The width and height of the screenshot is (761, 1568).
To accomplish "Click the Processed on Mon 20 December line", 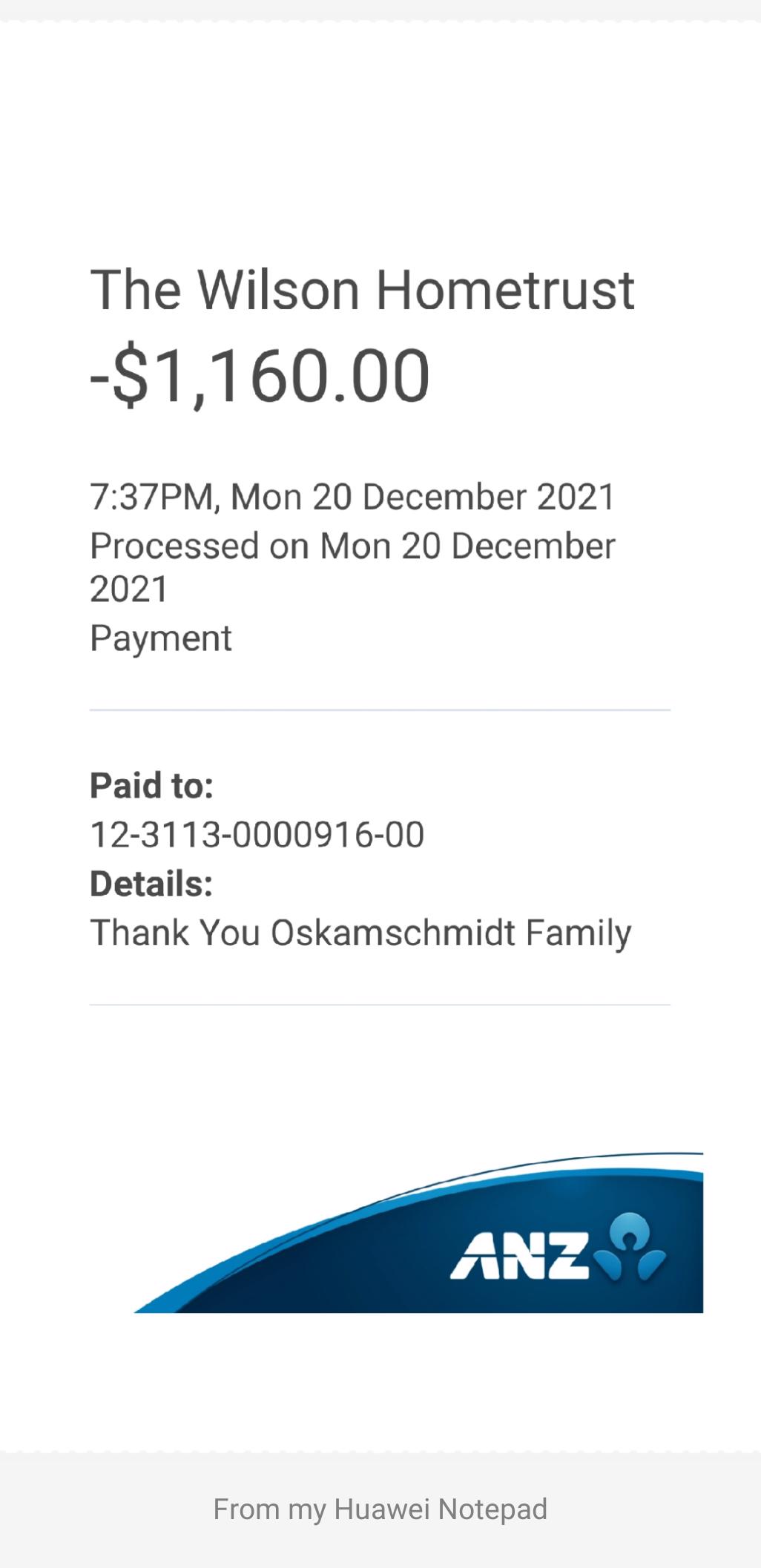I will (352, 546).
